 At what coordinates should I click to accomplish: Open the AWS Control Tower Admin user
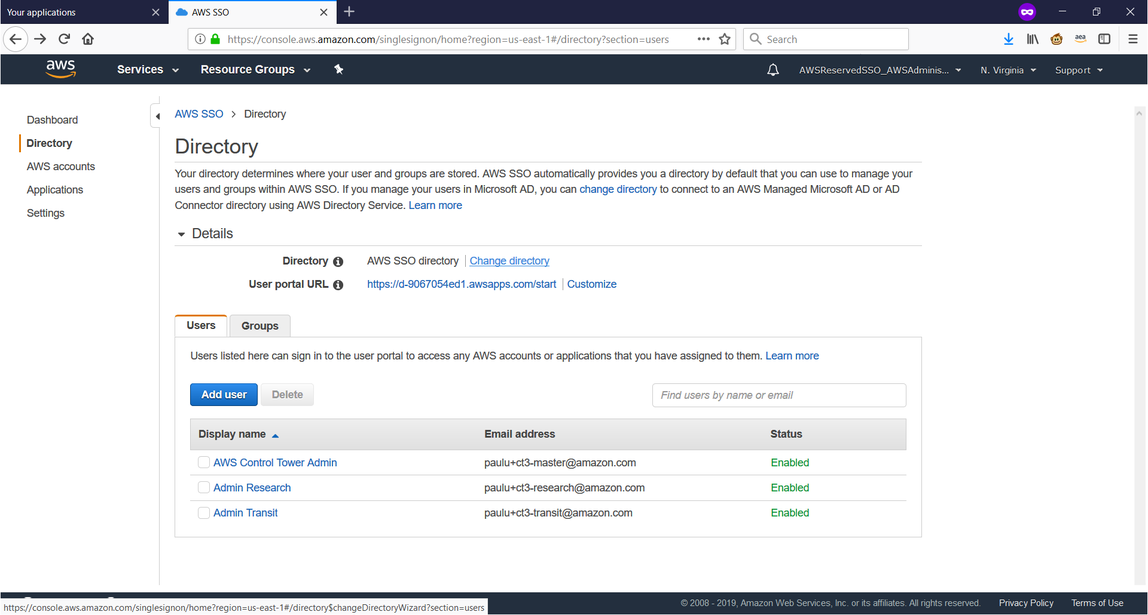(x=275, y=463)
